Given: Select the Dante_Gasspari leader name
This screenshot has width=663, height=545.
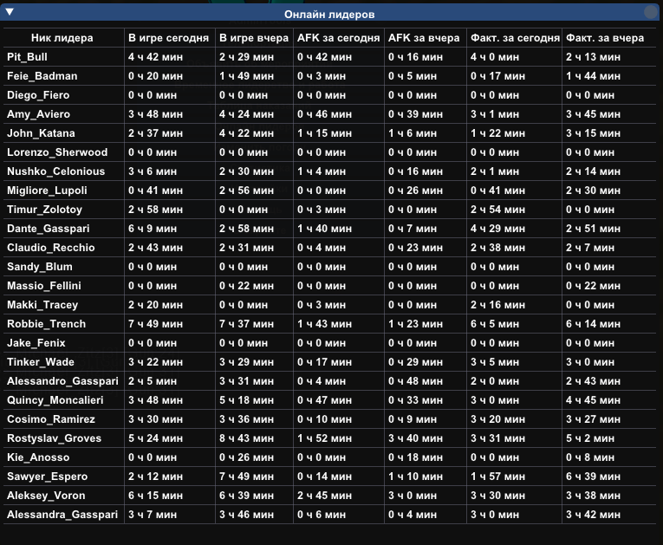Looking at the screenshot, I should [x=48, y=228].
